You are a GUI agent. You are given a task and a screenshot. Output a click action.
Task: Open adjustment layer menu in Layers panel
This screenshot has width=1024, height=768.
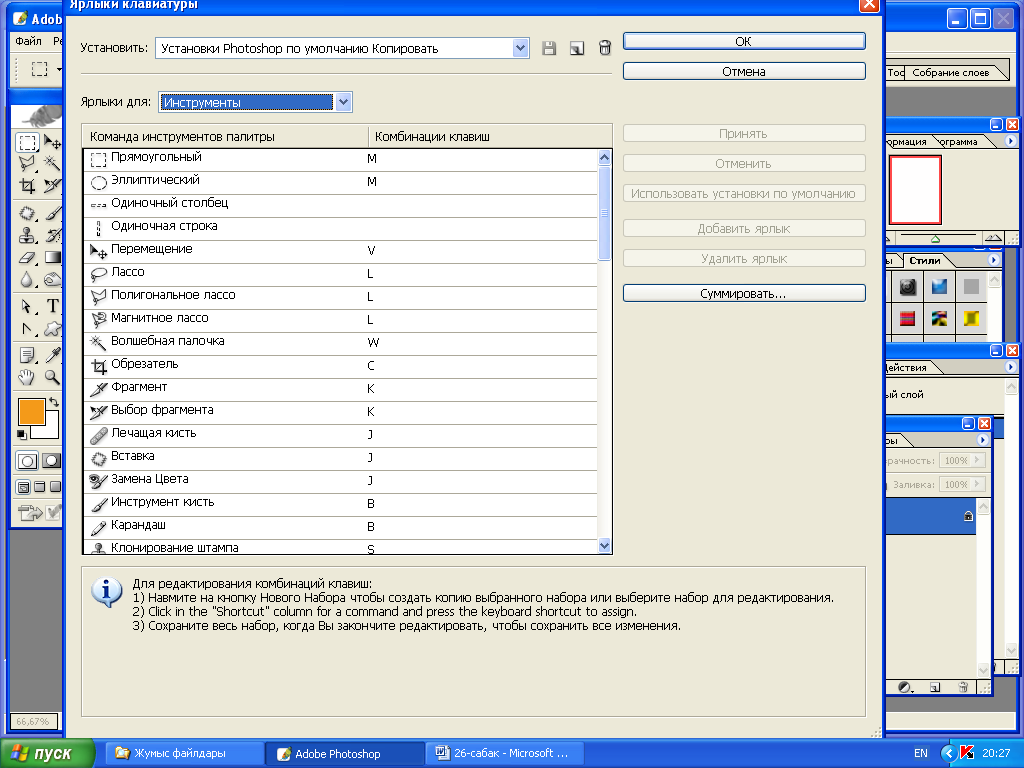(905, 687)
